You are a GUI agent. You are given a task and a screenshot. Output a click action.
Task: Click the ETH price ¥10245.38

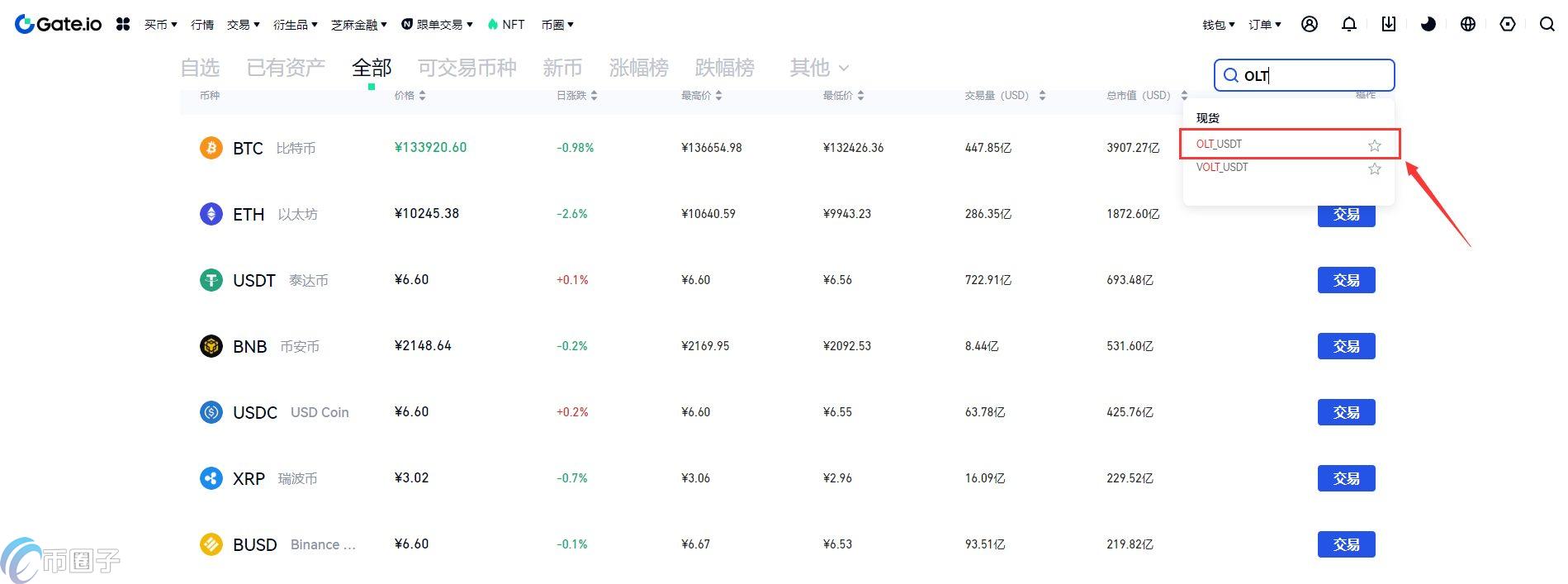[427, 214]
